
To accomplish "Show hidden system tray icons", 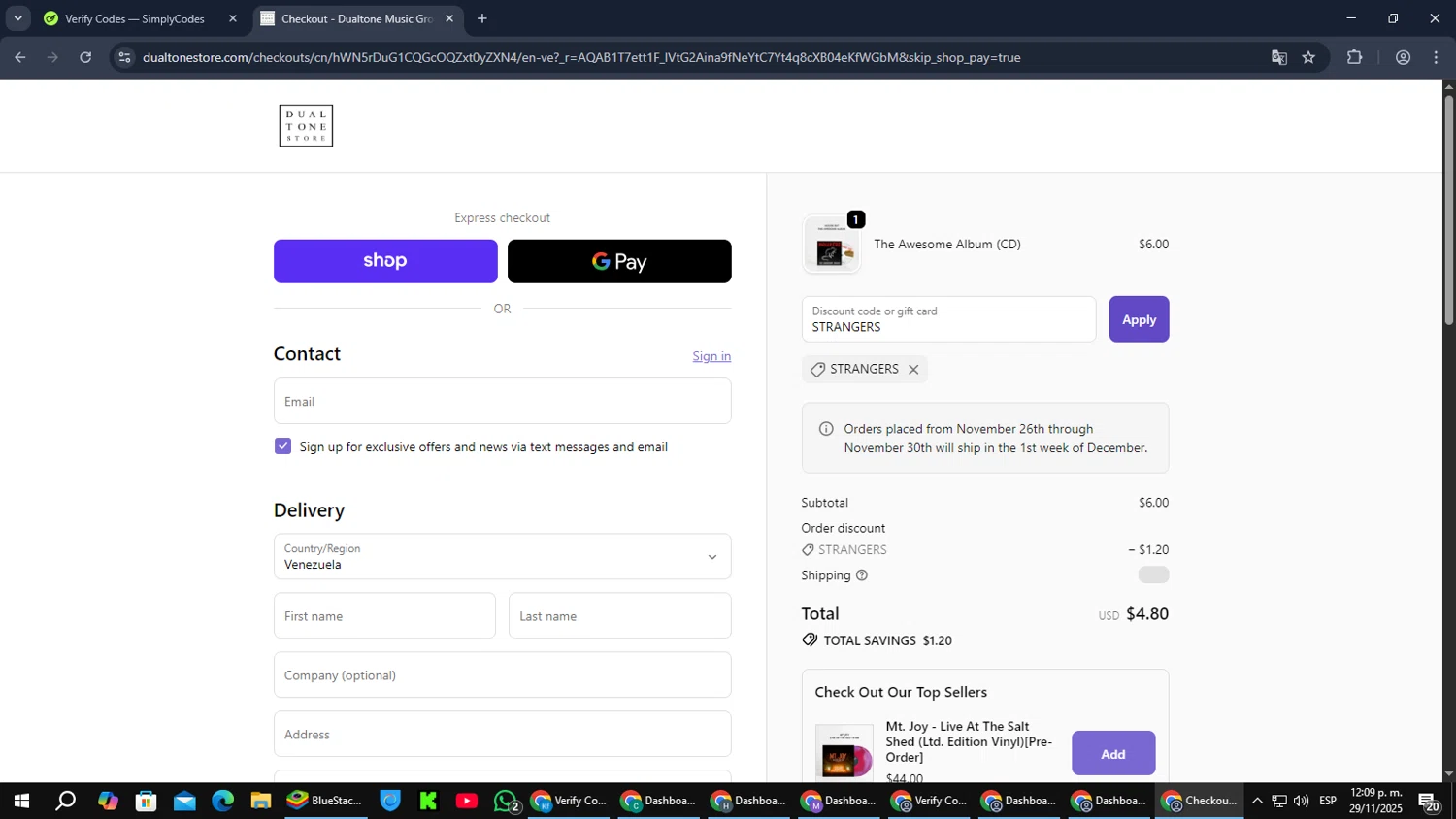I will pyautogui.click(x=1257, y=801).
